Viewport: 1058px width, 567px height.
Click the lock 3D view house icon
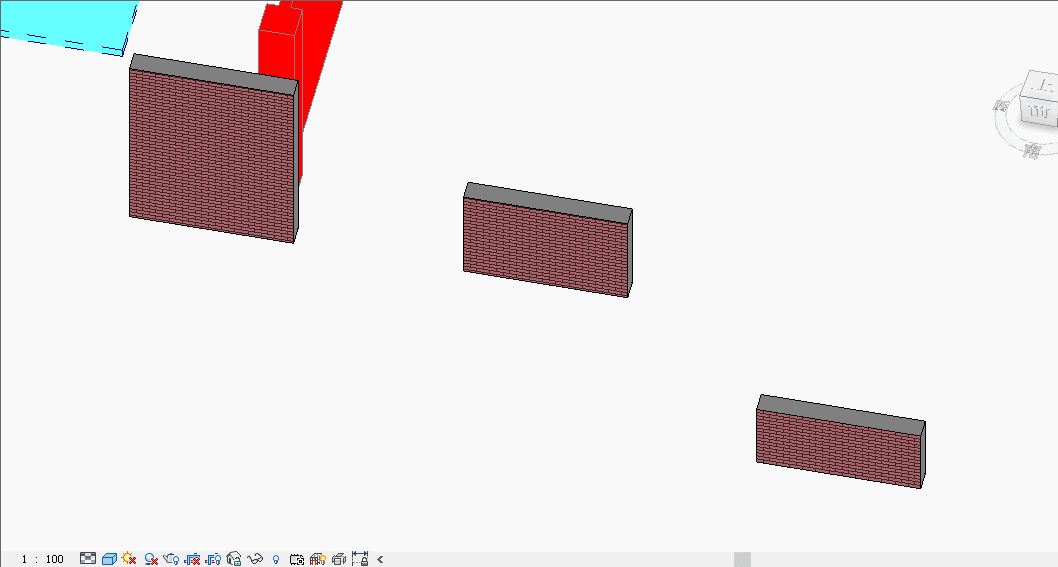pos(233,559)
